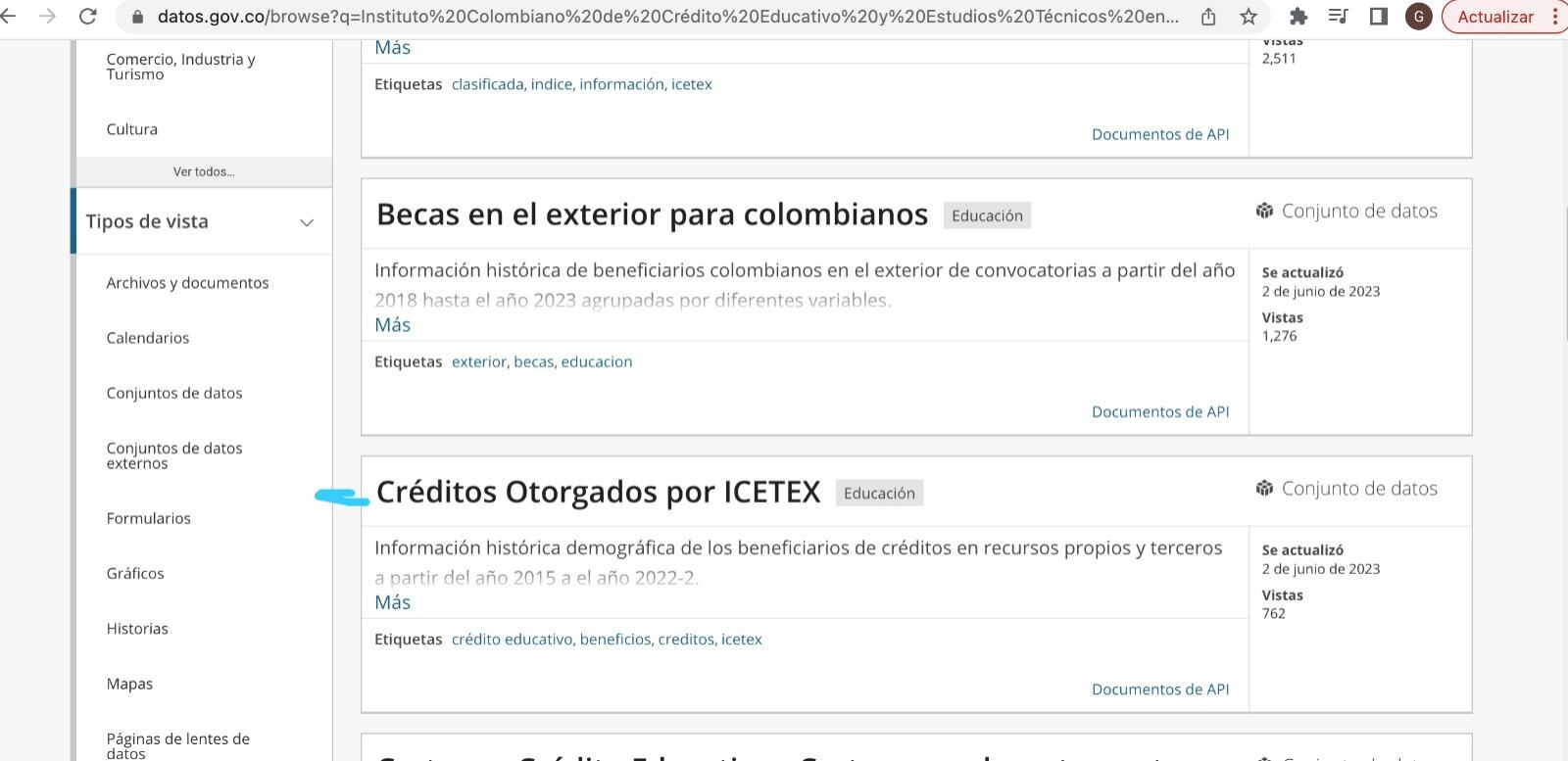Click the información tag
The width and height of the screenshot is (1568, 761).
622,84
